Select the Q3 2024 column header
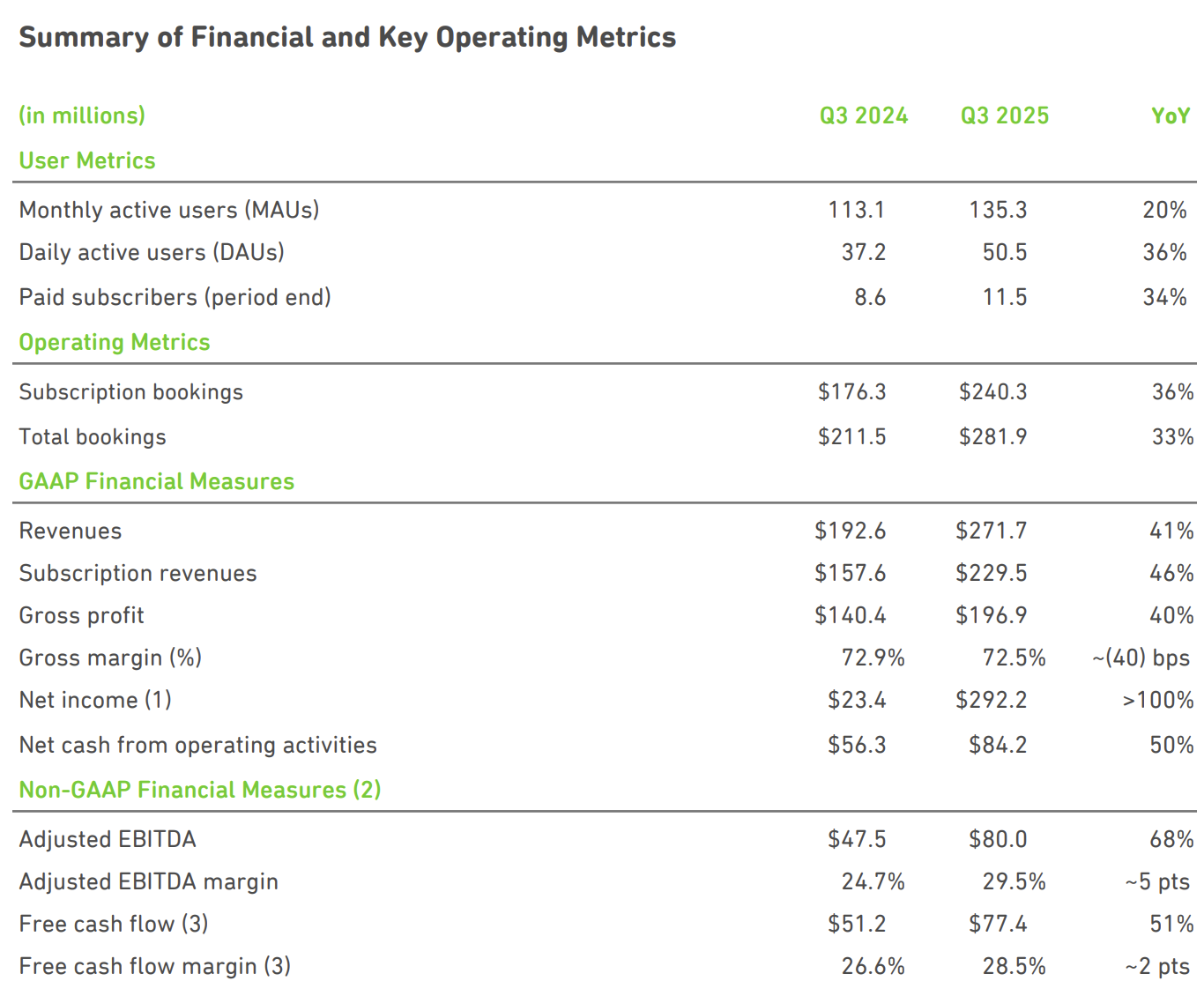Viewport: 1204px width, 996px height. (x=863, y=115)
